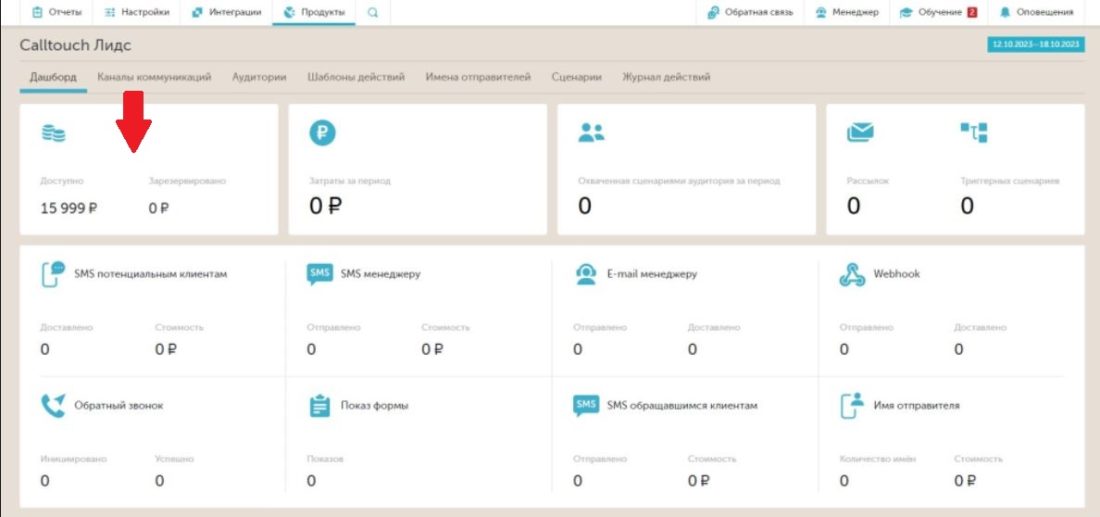This screenshot has height=517, width=1100.
Task: Click the Зарезервировано label
Action: [187, 181]
